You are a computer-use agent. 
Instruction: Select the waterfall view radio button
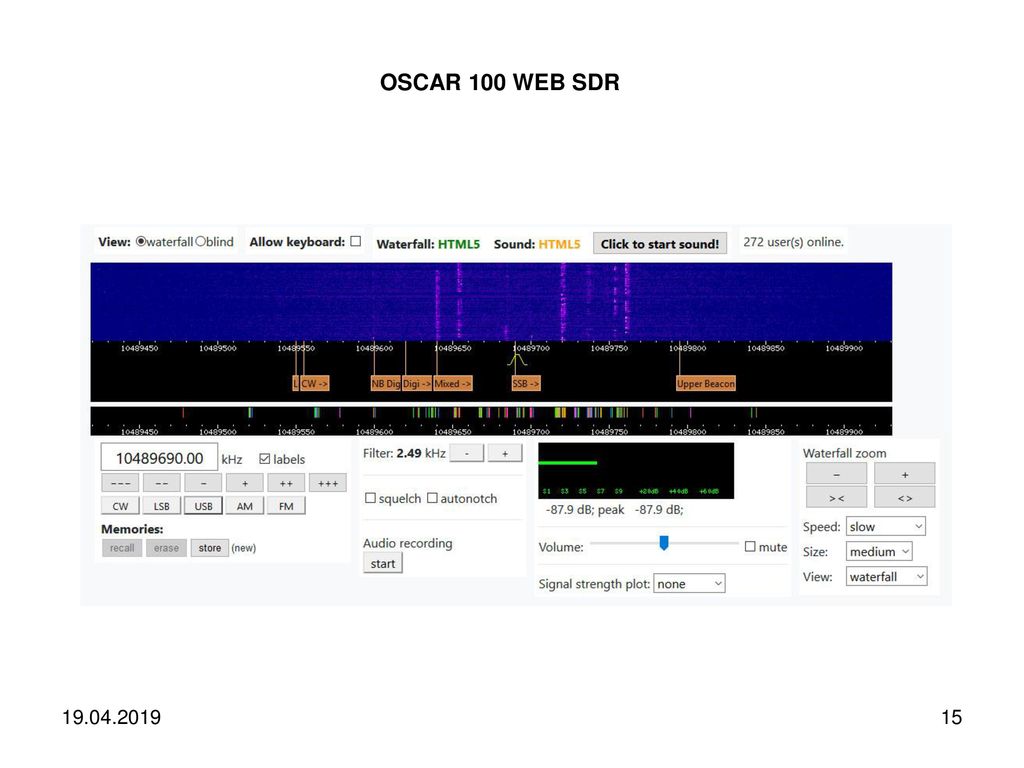pyautogui.click(x=141, y=242)
